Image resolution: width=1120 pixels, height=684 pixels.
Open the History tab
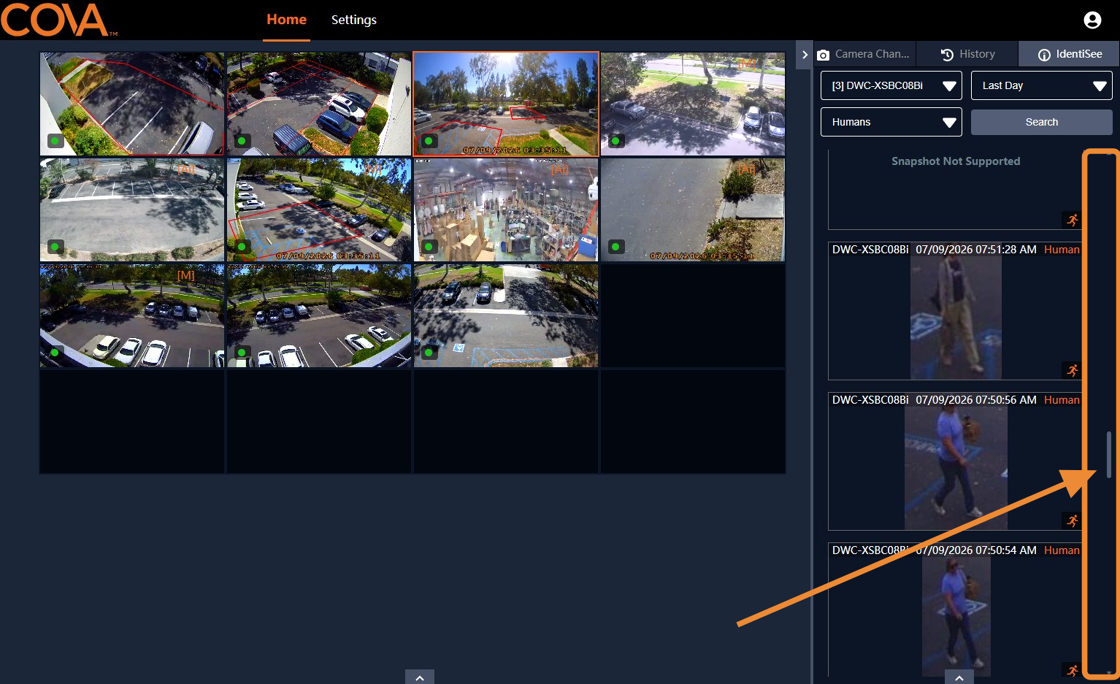tap(968, 54)
